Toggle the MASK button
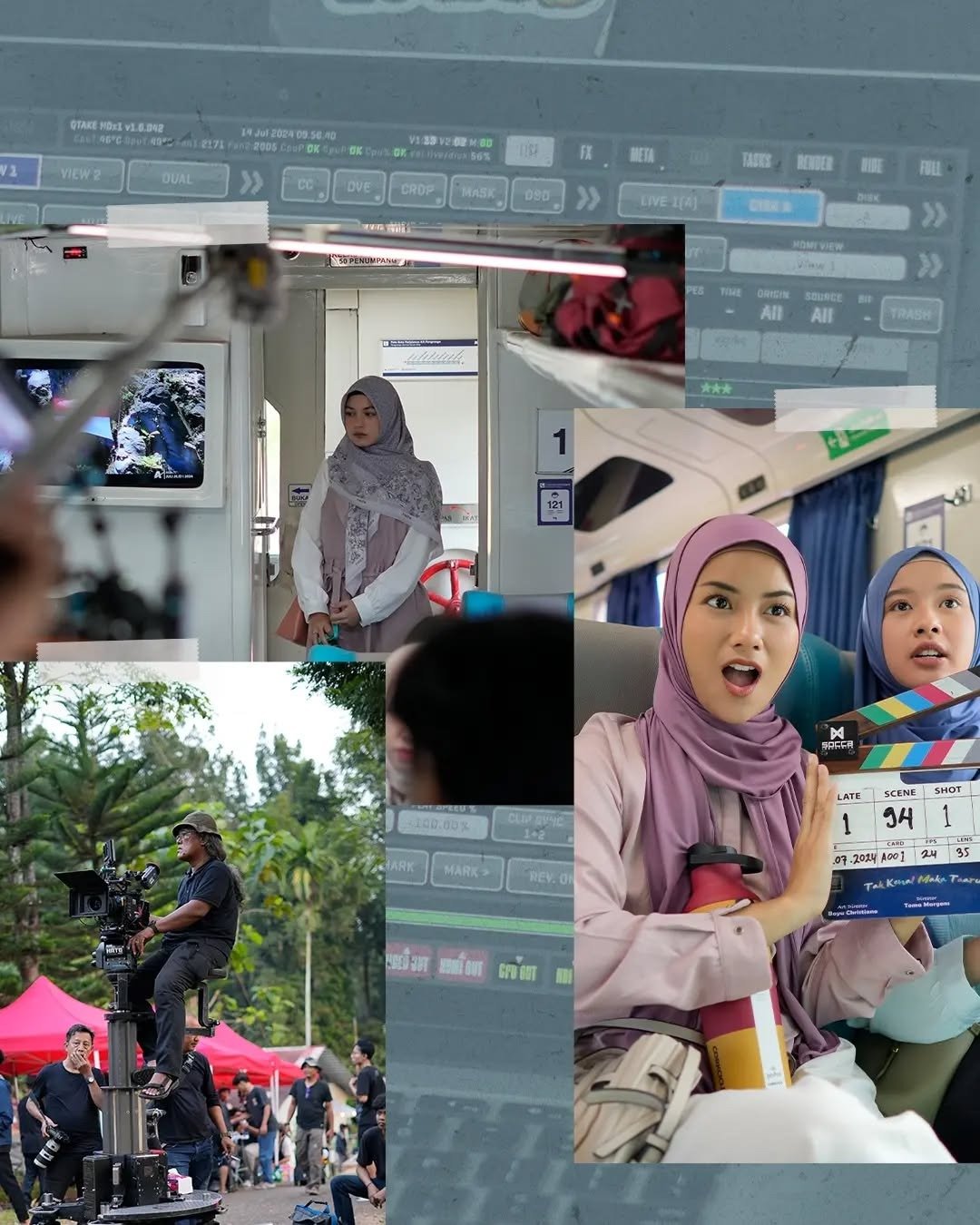The image size is (980, 1225). coord(478,192)
